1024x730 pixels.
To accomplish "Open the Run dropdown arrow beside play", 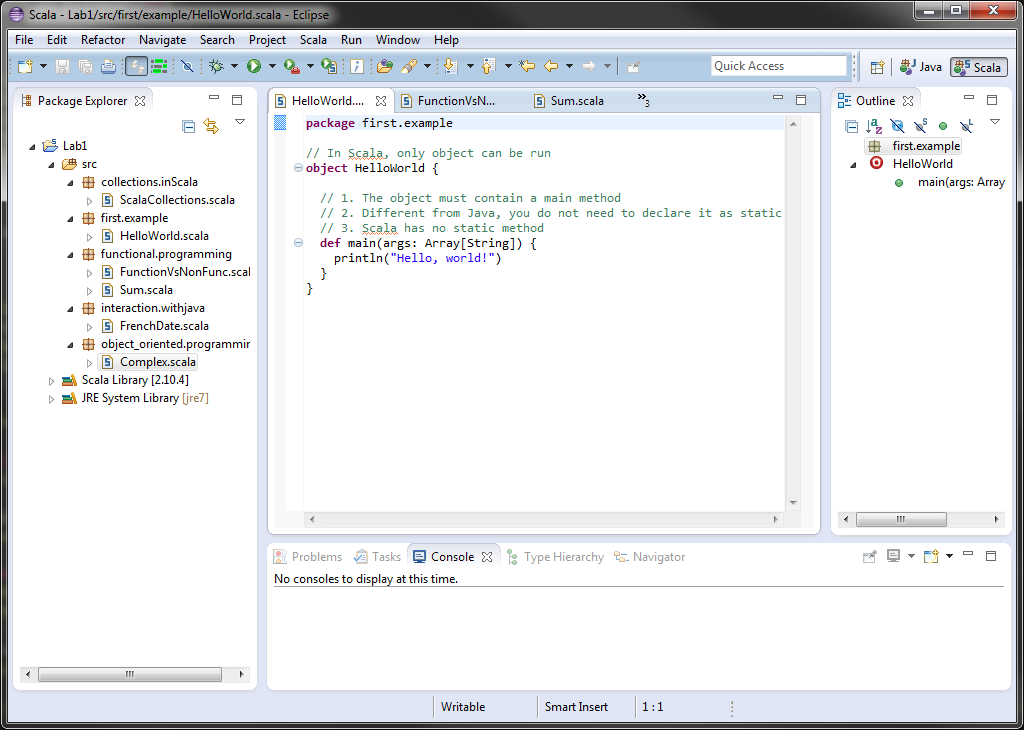I will click(x=272, y=66).
